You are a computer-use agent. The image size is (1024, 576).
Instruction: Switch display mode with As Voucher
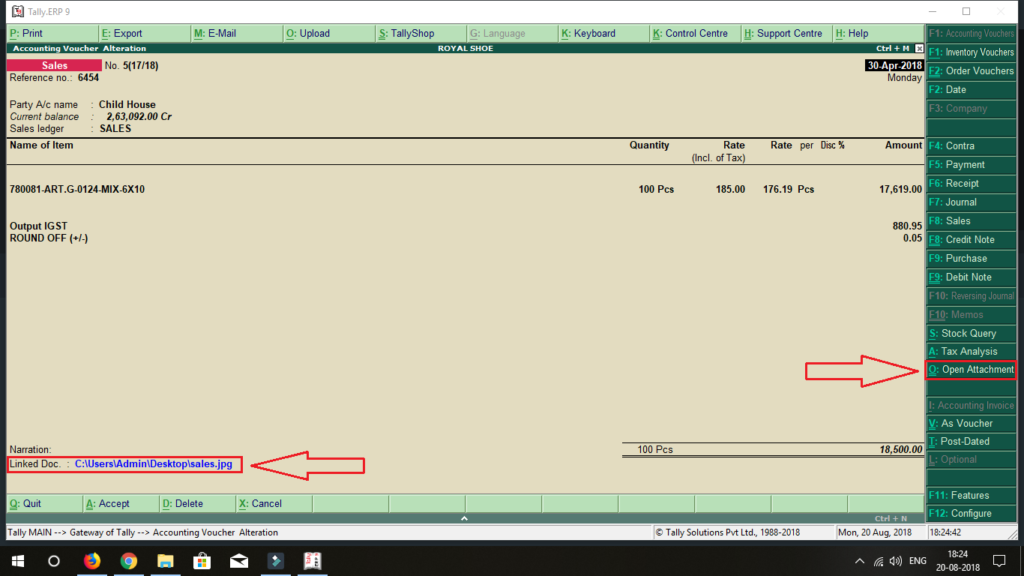click(x=969, y=423)
